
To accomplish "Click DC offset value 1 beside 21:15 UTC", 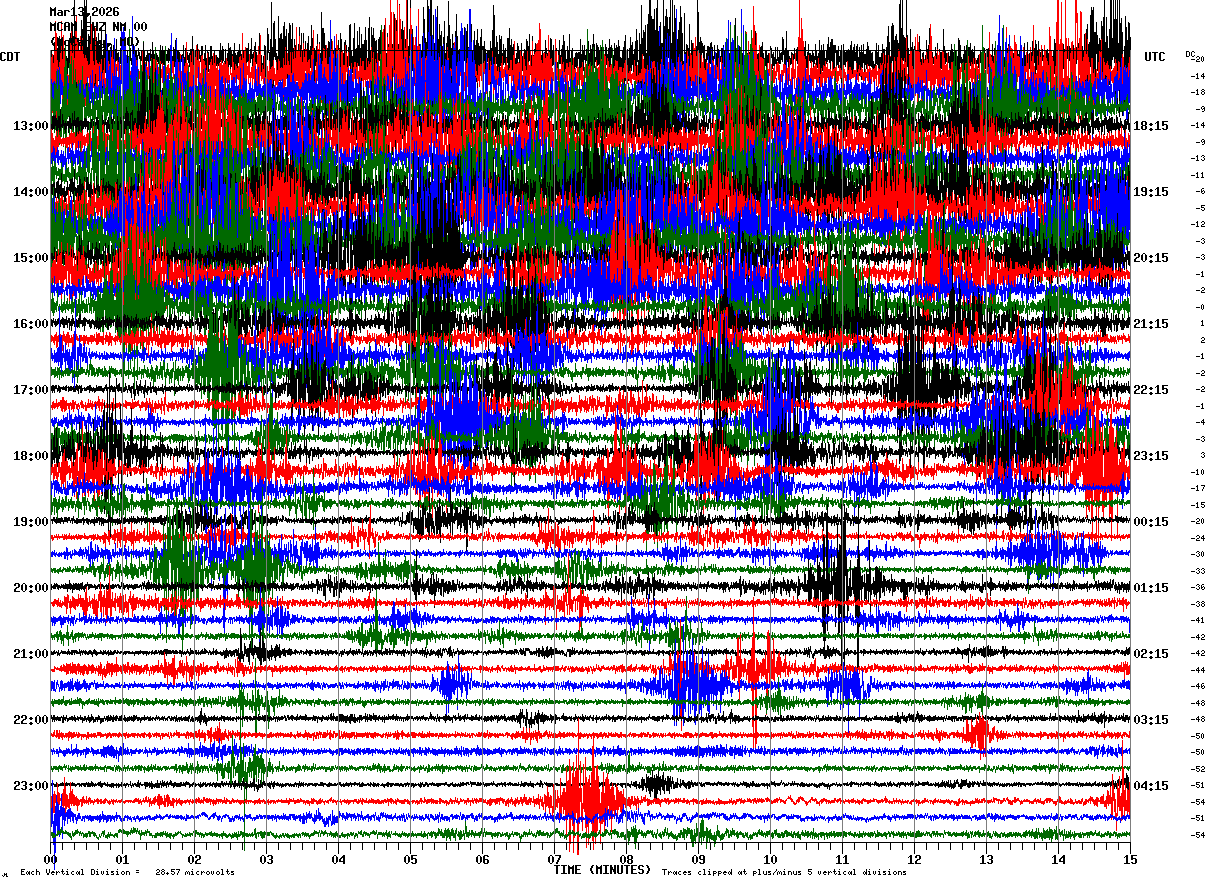I will pyautogui.click(x=1201, y=324).
